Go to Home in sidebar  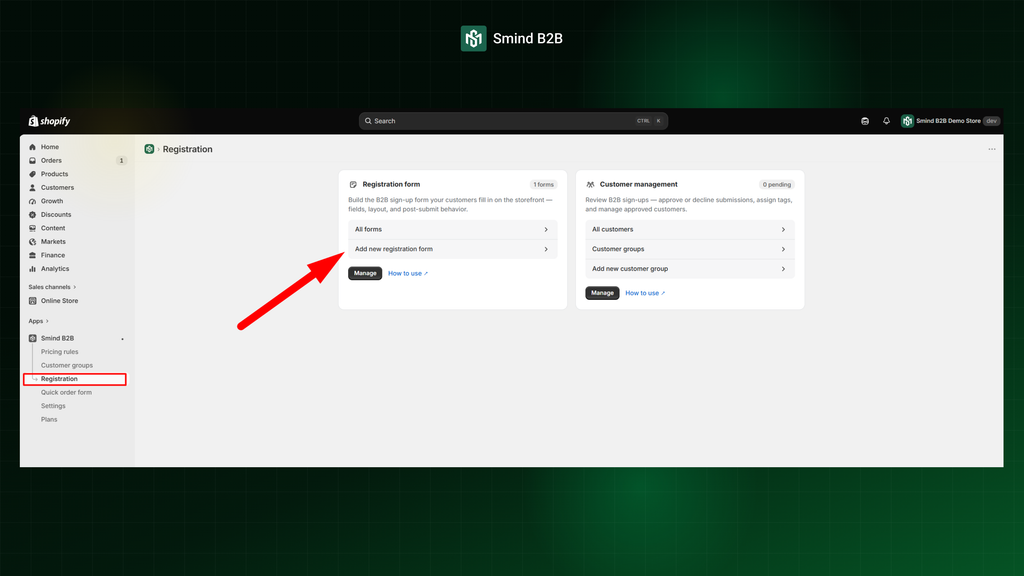pos(50,147)
